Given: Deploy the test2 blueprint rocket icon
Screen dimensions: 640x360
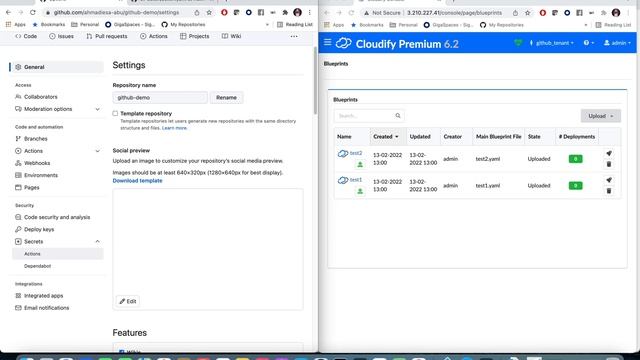Looking at the screenshot, I should pyautogui.click(x=609, y=153).
